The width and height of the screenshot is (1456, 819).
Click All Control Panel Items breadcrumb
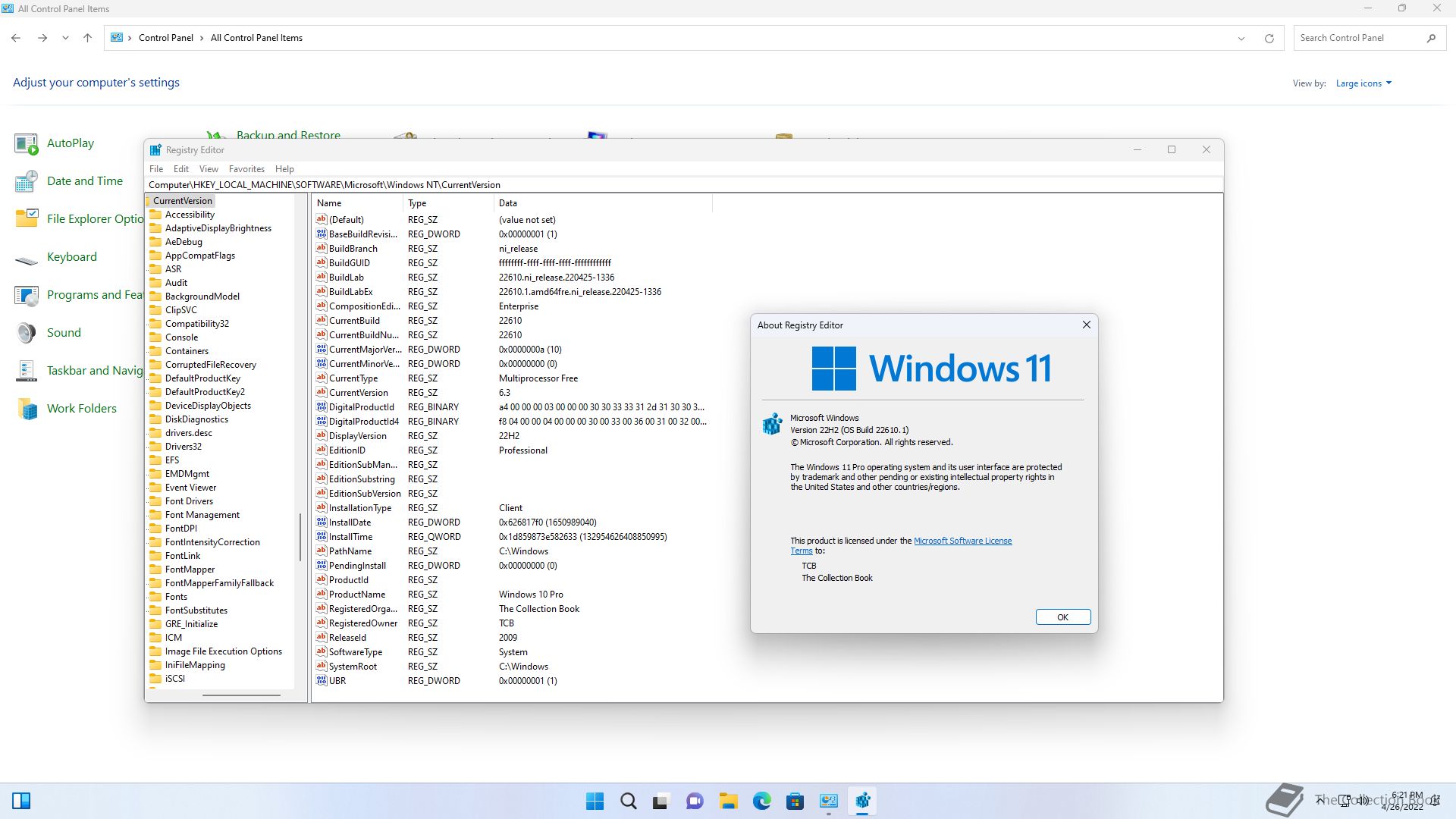pos(256,38)
